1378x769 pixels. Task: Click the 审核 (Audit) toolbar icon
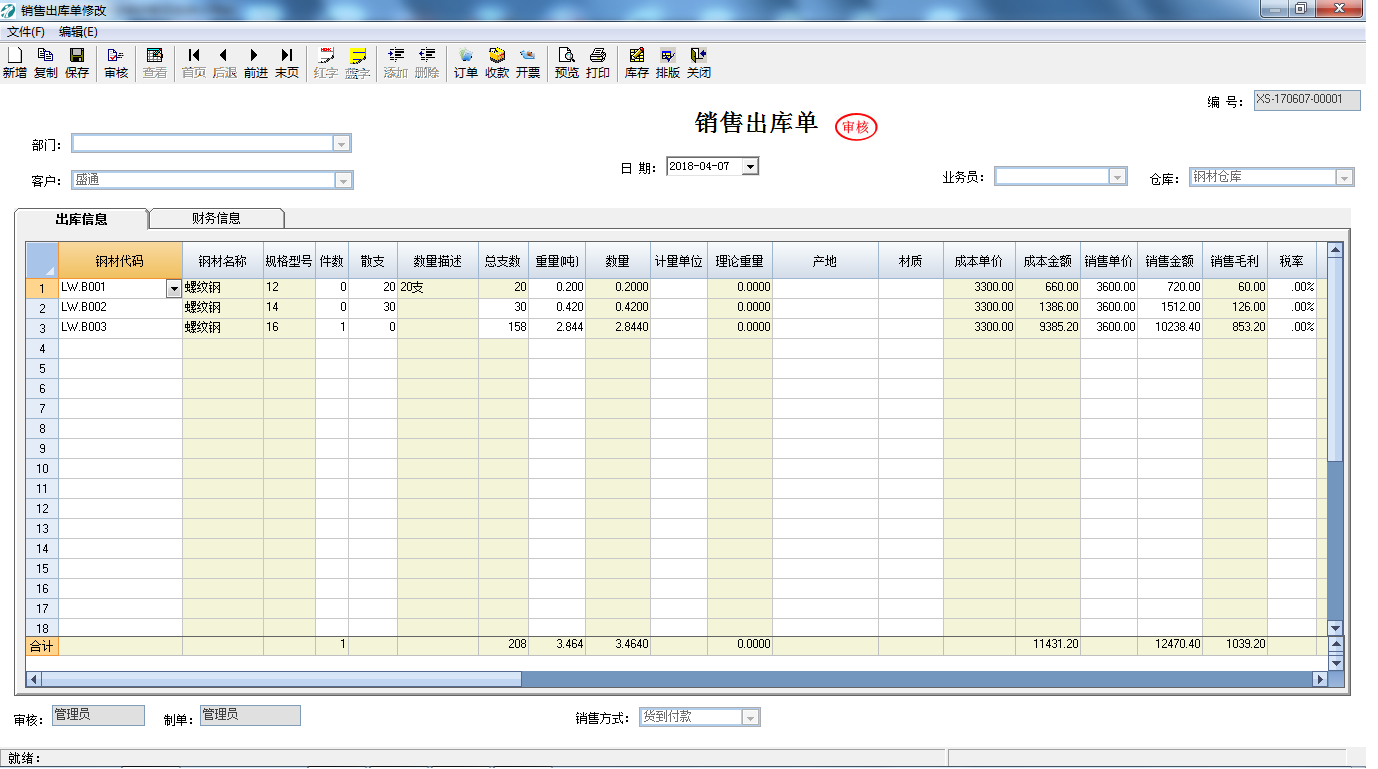click(116, 63)
